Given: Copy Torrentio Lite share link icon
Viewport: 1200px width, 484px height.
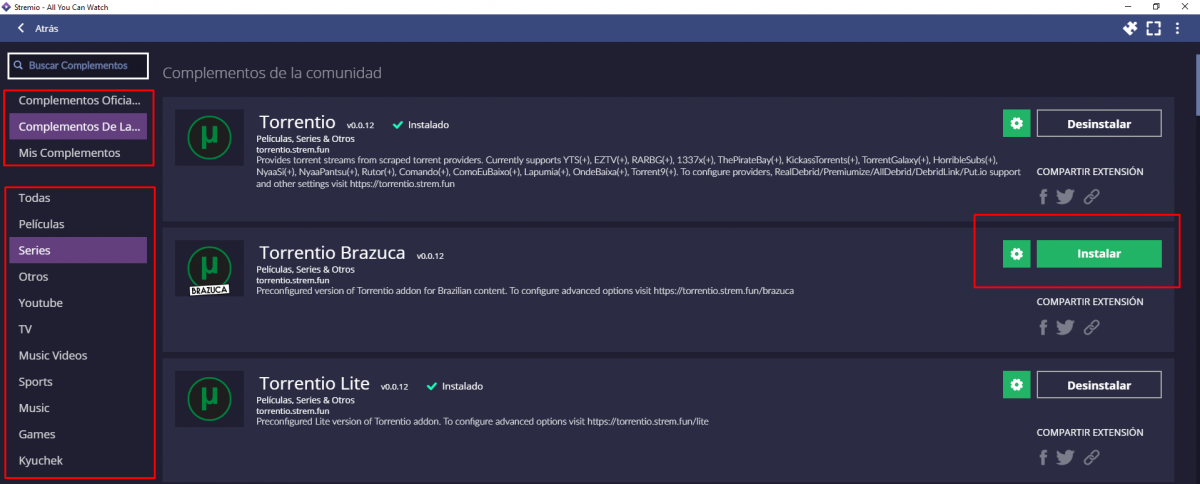Looking at the screenshot, I should 1091,458.
